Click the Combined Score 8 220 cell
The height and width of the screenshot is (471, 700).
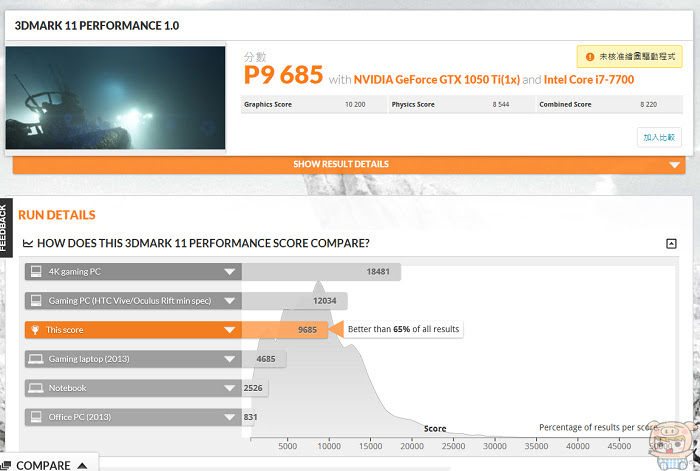[x=609, y=104]
